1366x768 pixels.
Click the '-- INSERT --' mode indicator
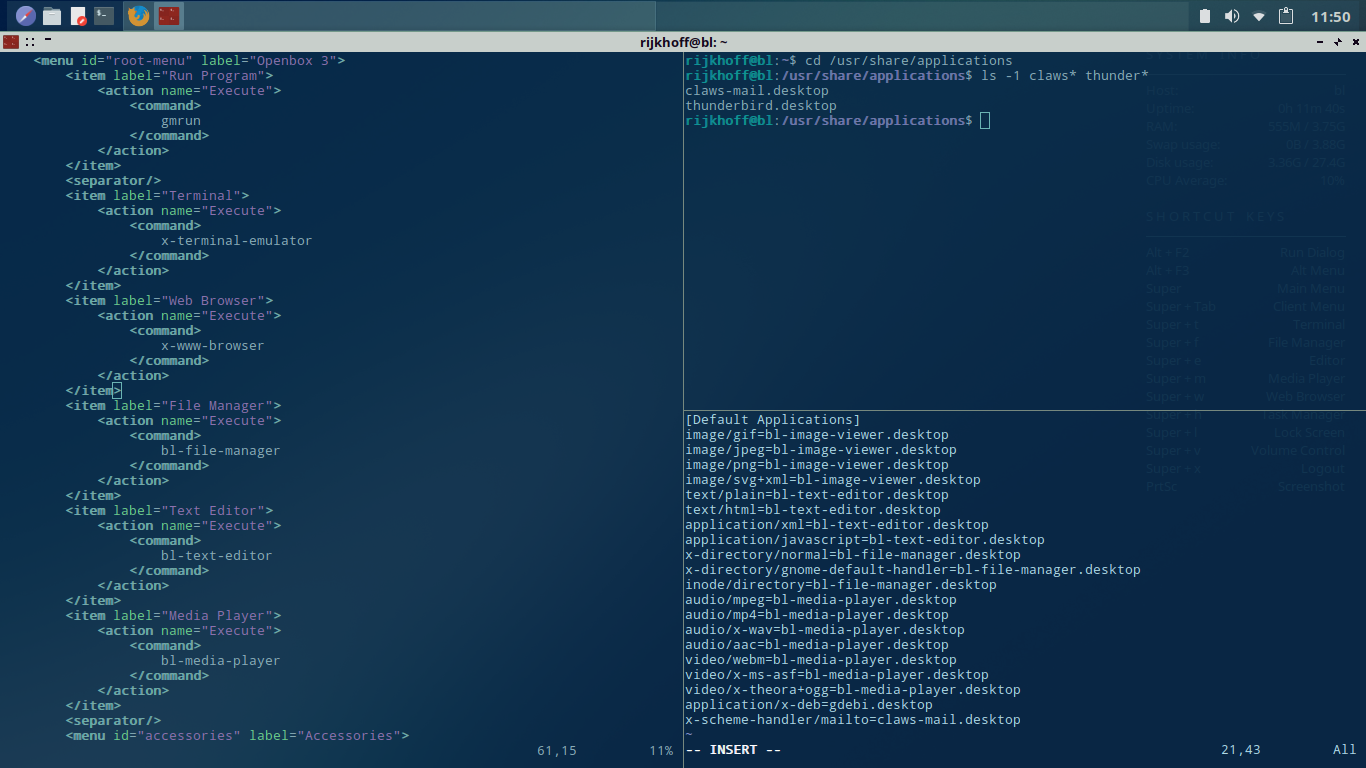pyautogui.click(x=733, y=750)
